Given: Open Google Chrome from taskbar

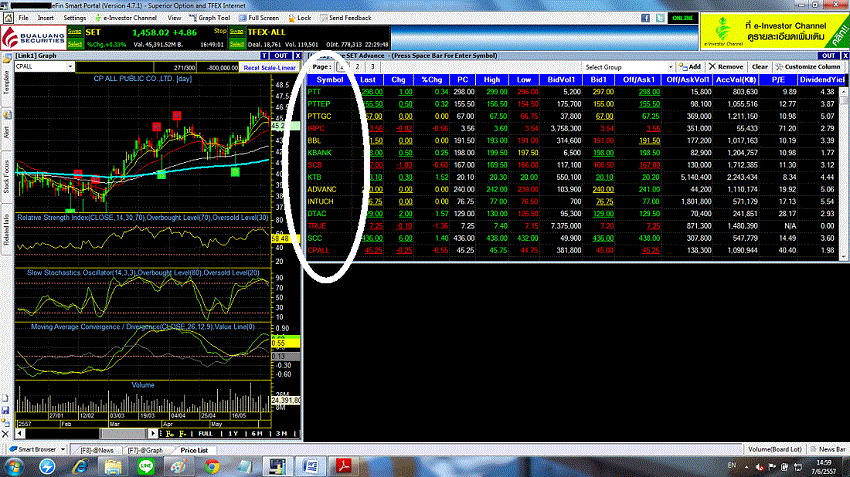Looking at the screenshot, I should point(212,466).
